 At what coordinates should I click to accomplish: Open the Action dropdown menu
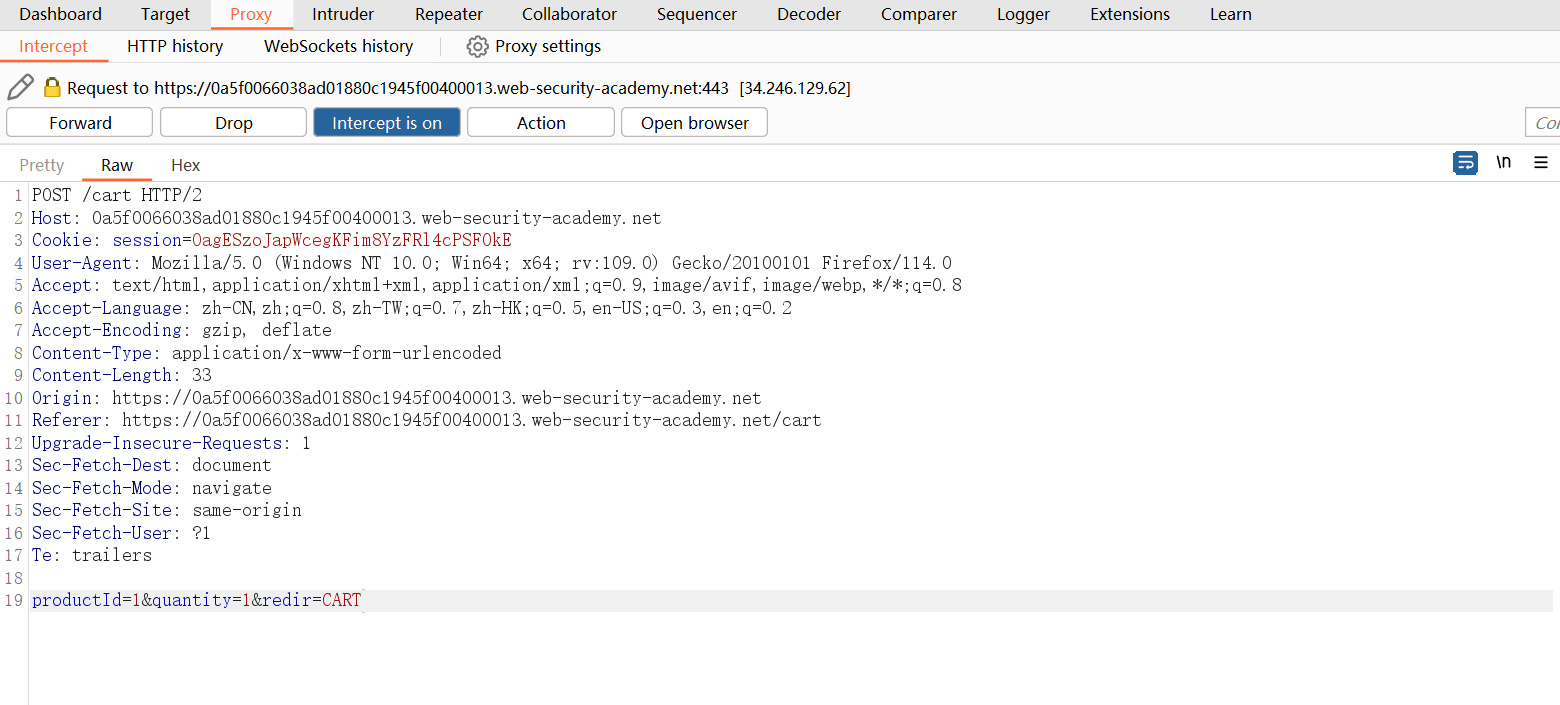[541, 123]
